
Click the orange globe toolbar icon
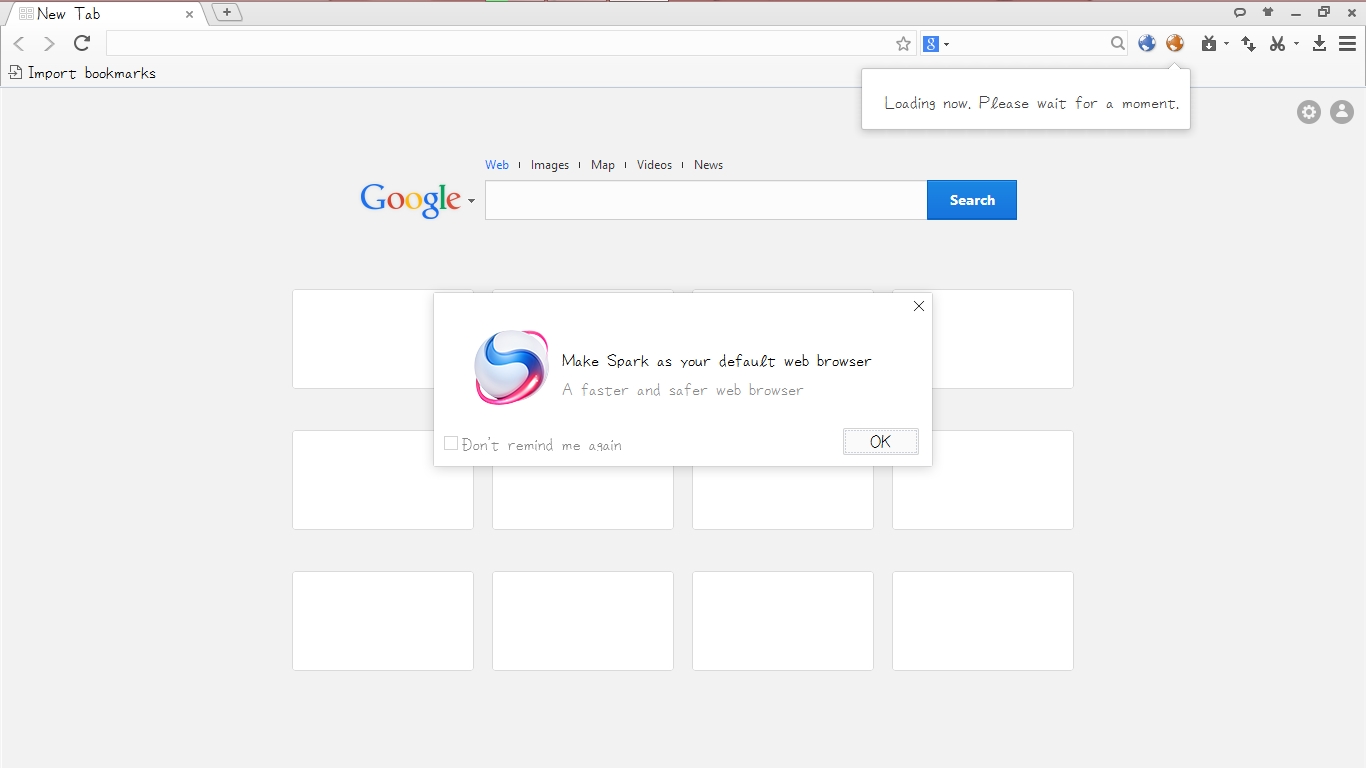pos(1175,43)
